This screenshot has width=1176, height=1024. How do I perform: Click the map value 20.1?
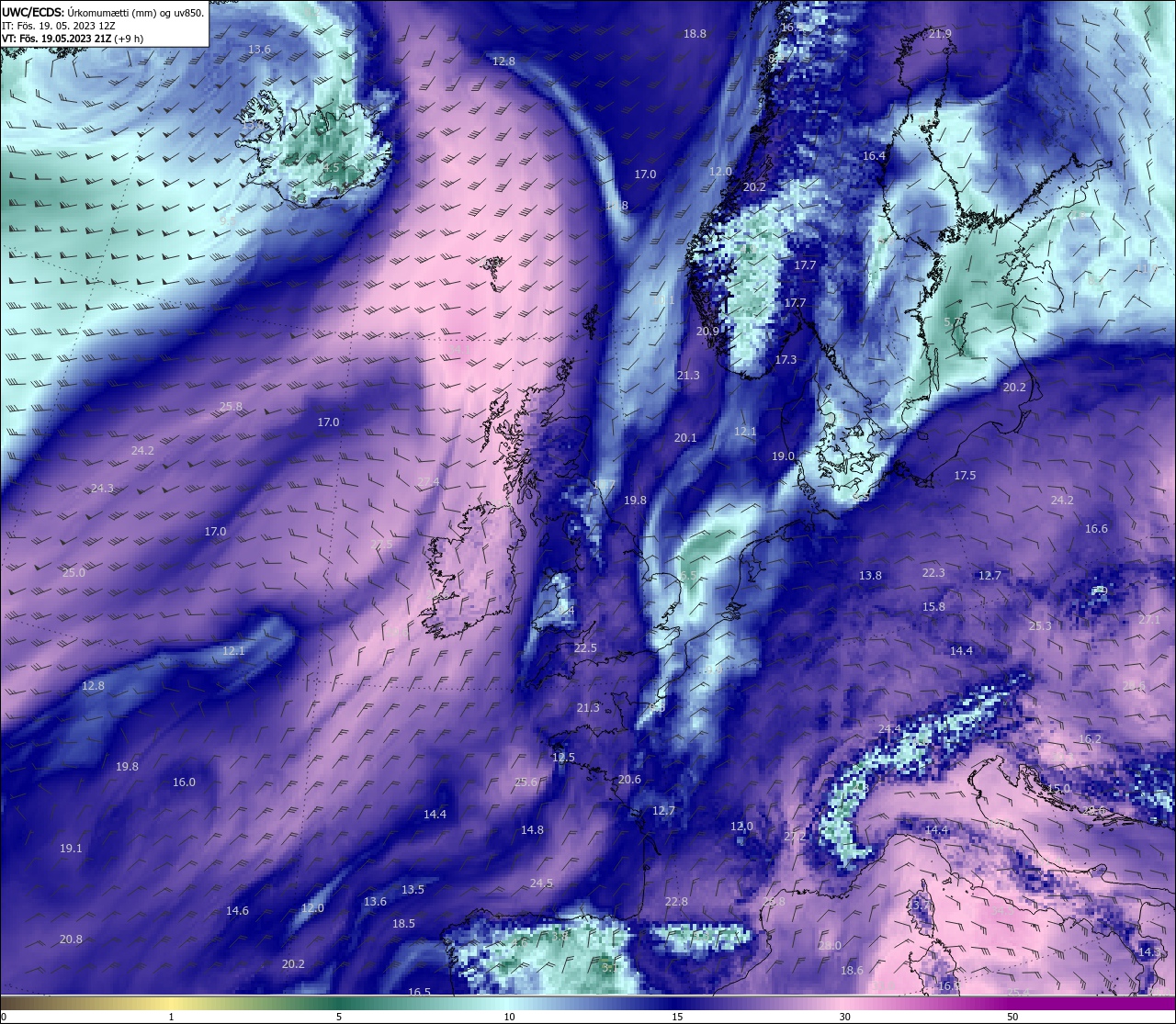(x=685, y=438)
